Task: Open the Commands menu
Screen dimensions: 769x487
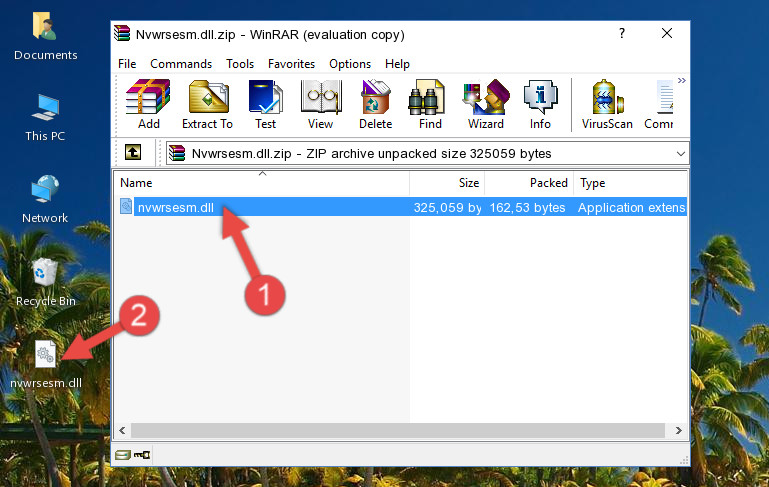Action: pos(181,64)
